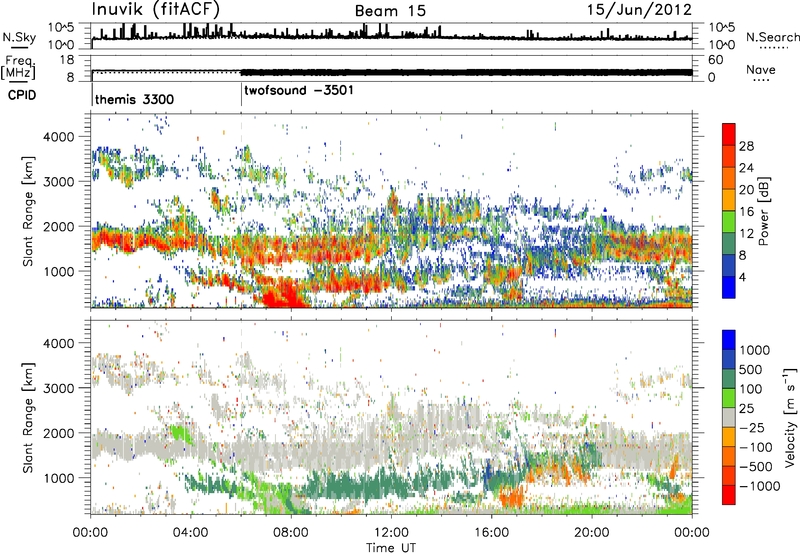
Task: Select the "CPID" row label
Action: (x=22, y=95)
